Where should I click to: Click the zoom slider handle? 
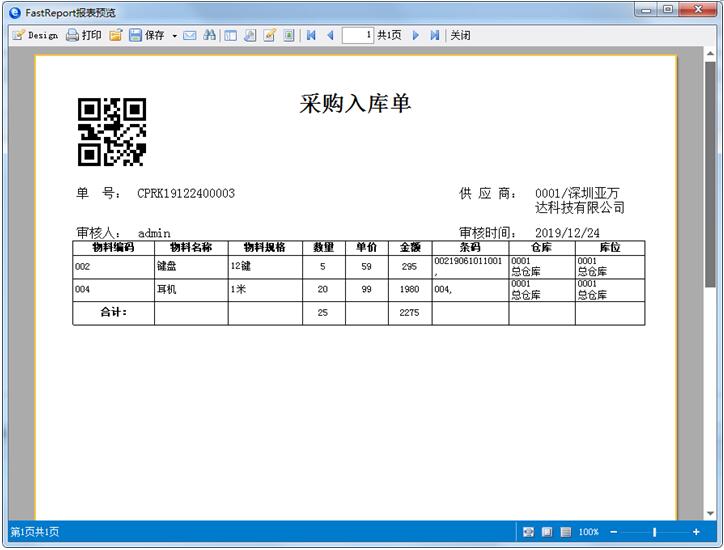click(x=654, y=532)
